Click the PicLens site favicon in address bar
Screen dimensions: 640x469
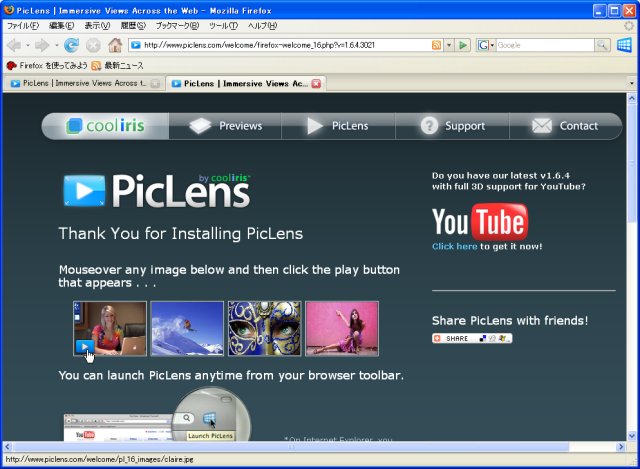click(136, 45)
